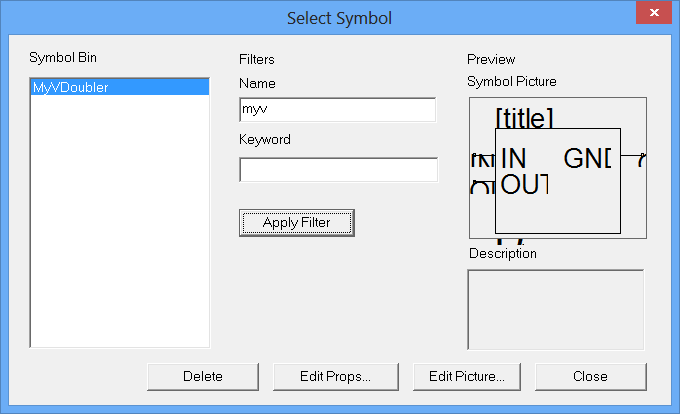Viewport: 680px width, 414px height.
Task: Click the Keyword field label
Action: [265, 139]
